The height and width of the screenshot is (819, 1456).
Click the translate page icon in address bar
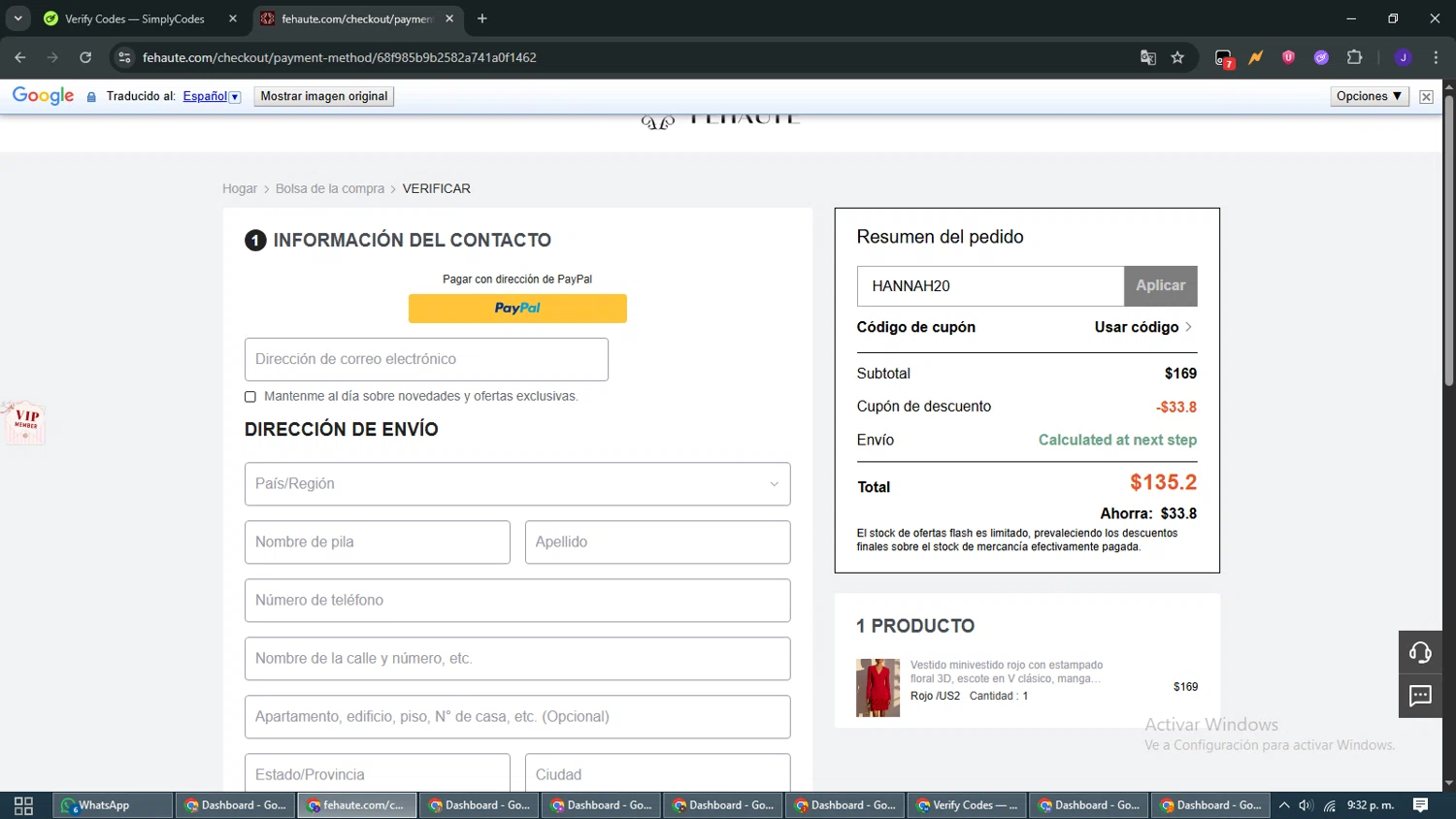1148,57
